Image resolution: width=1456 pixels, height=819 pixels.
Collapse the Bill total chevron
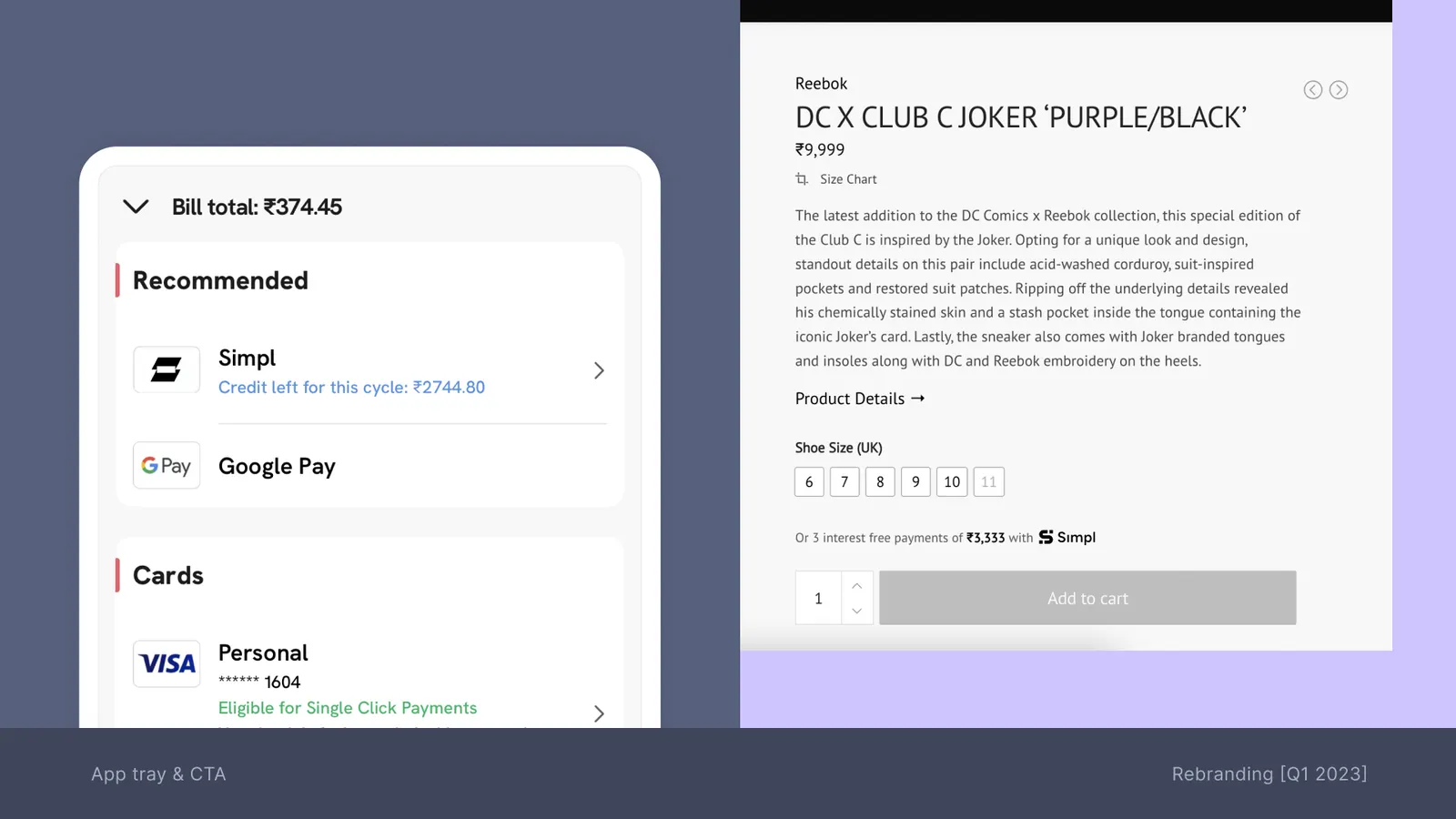pos(136,207)
